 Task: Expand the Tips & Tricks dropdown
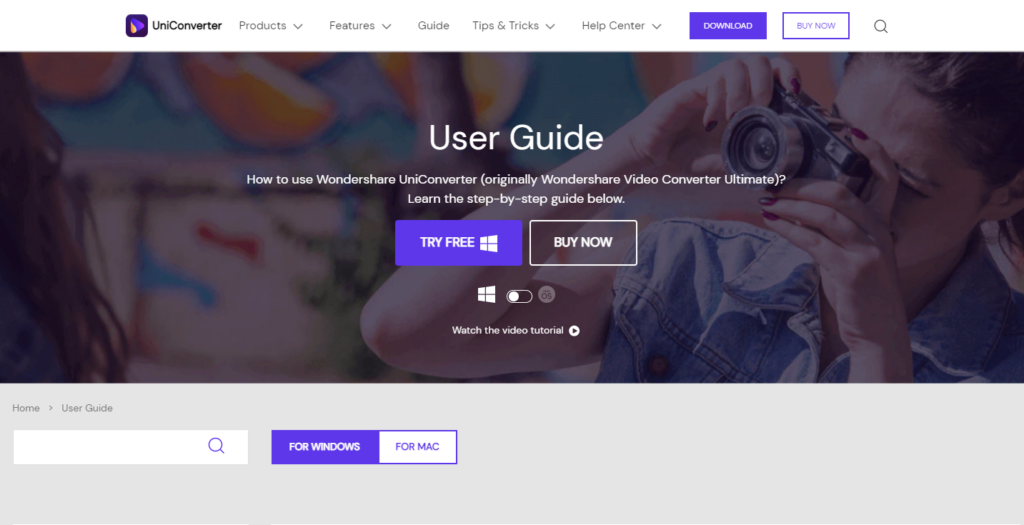(x=514, y=26)
